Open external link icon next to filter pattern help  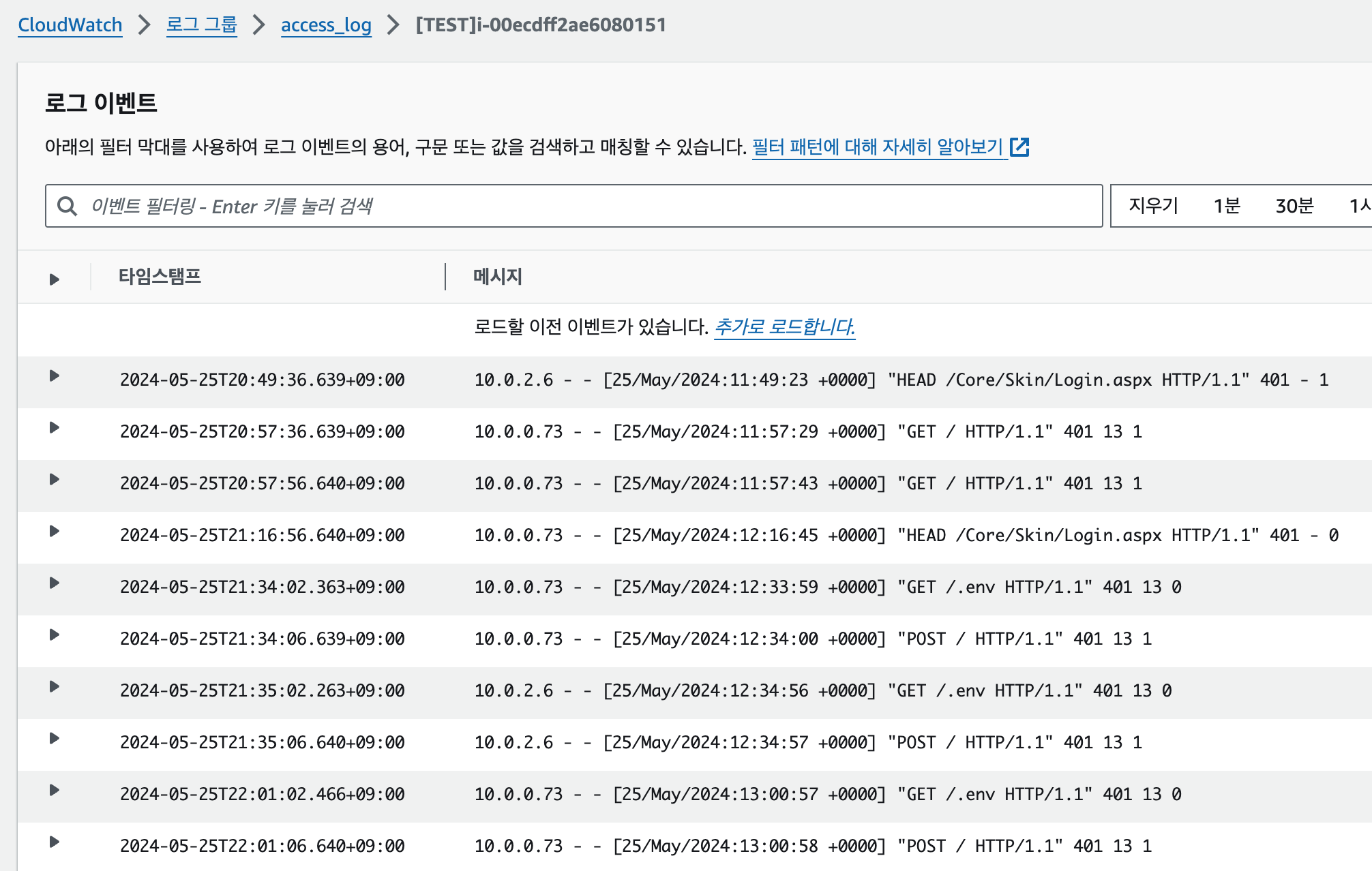[x=1019, y=147]
